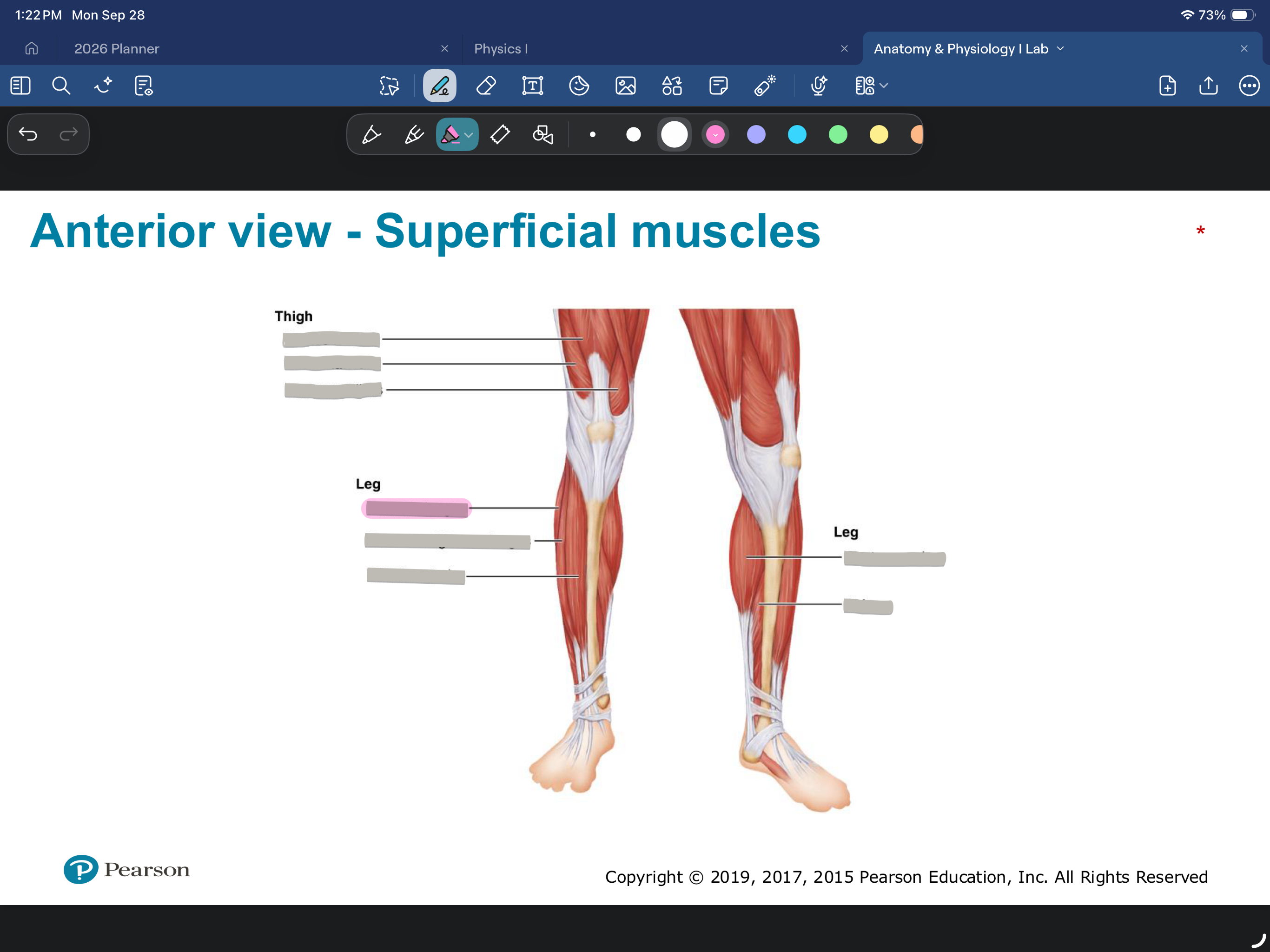
Task: Select the laser pointer tool
Action: click(x=765, y=86)
